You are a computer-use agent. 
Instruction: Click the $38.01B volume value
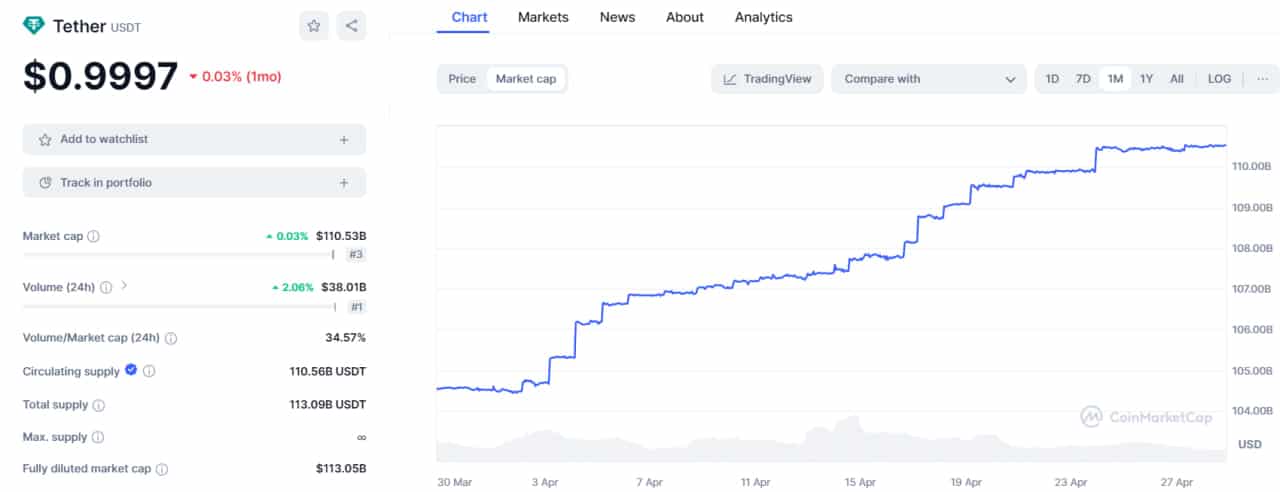coord(344,287)
